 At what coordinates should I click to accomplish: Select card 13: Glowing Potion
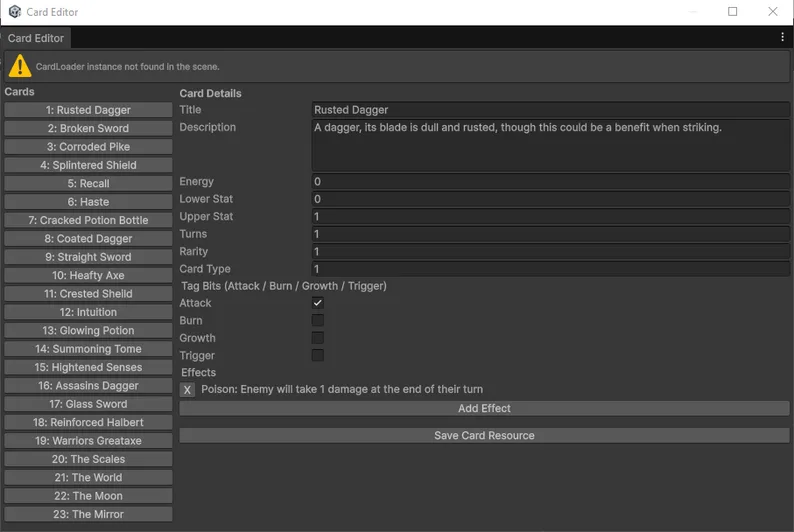point(88,331)
